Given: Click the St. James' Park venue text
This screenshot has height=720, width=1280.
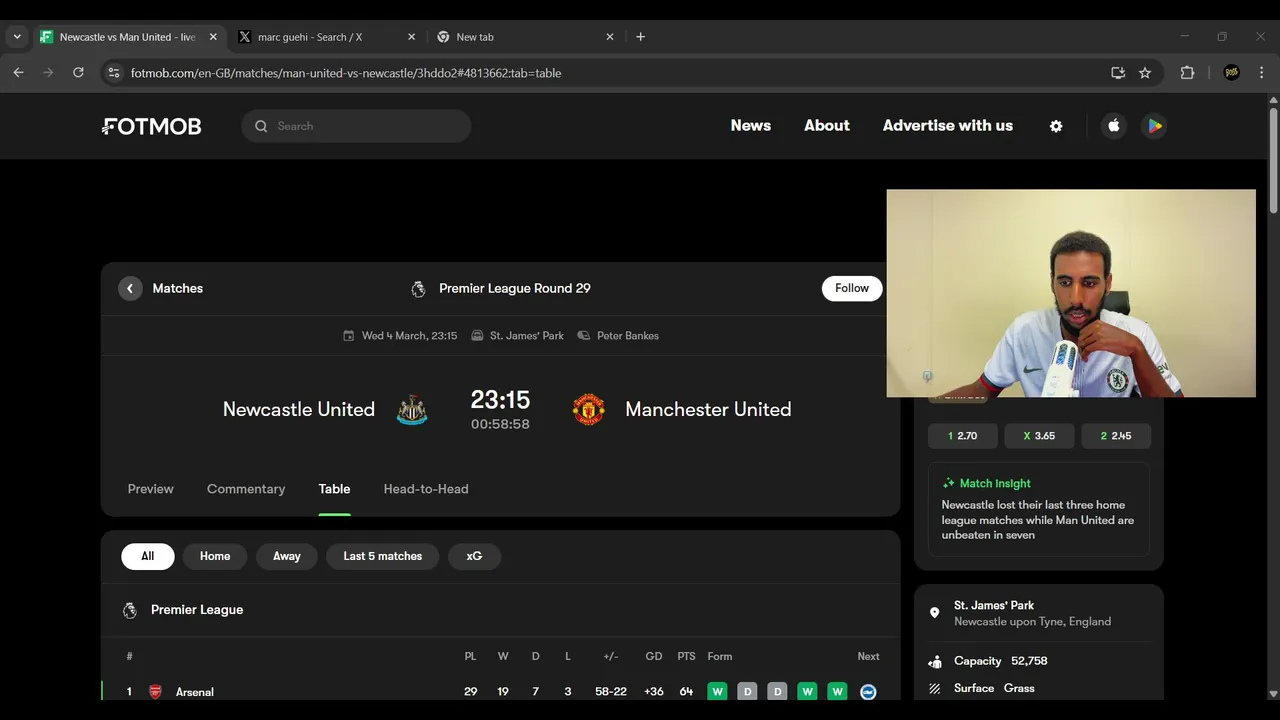Looking at the screenshot, I should tap(527, 336).
